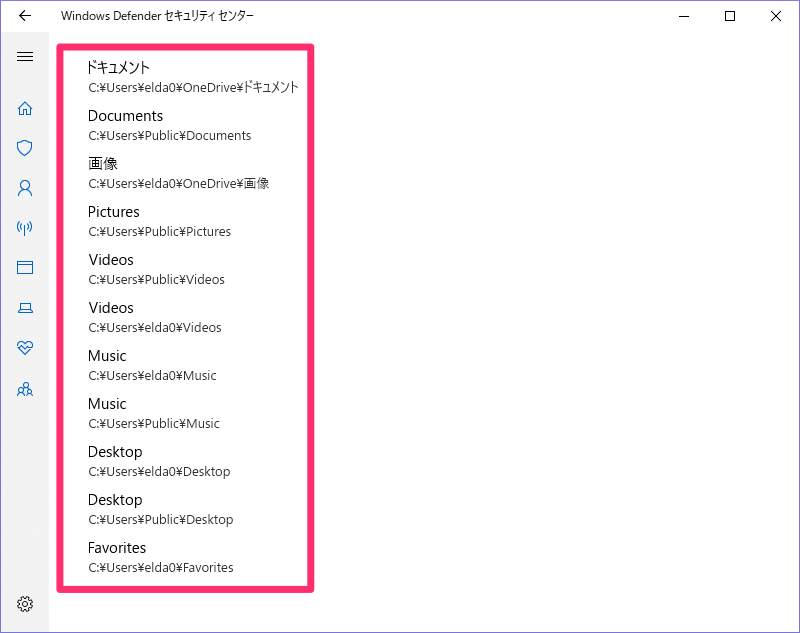Open account protection person icon
Viewport: 800px width, 633px height.
(24, 188)
